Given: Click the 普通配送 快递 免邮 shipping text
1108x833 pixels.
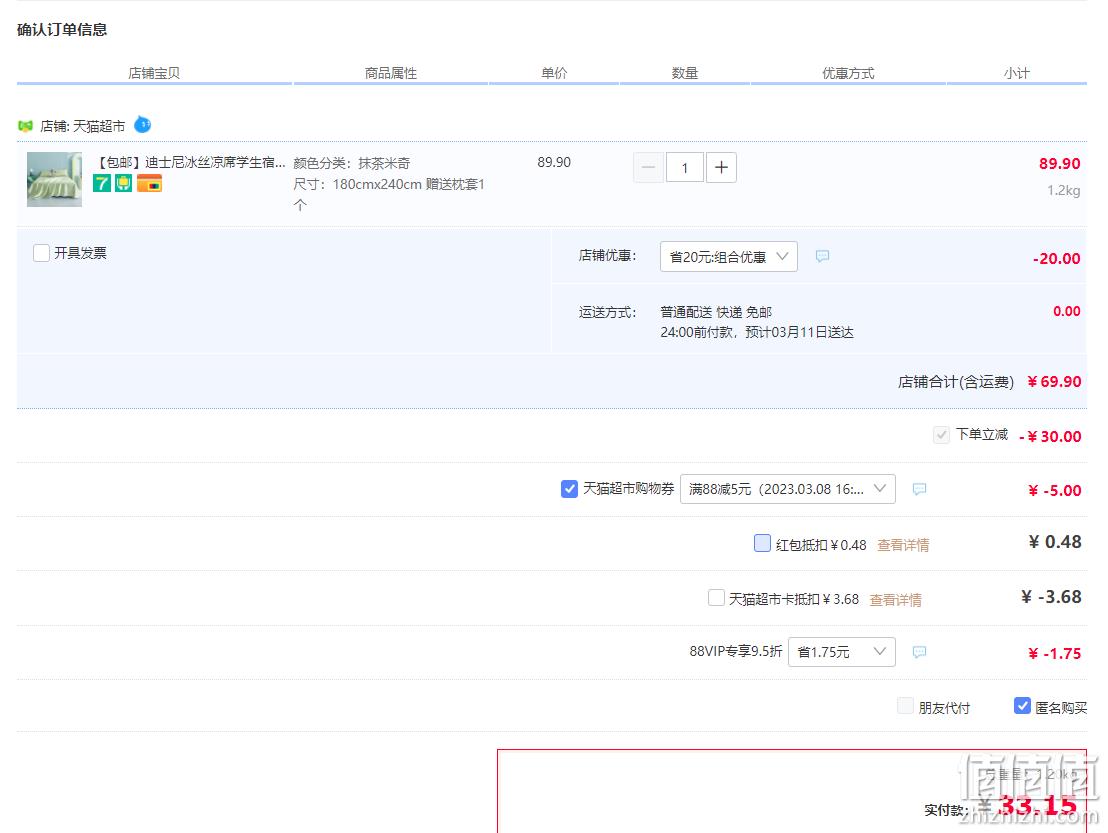Looking at the screenshot, I should pyautogui.click(x=716, y=312).
